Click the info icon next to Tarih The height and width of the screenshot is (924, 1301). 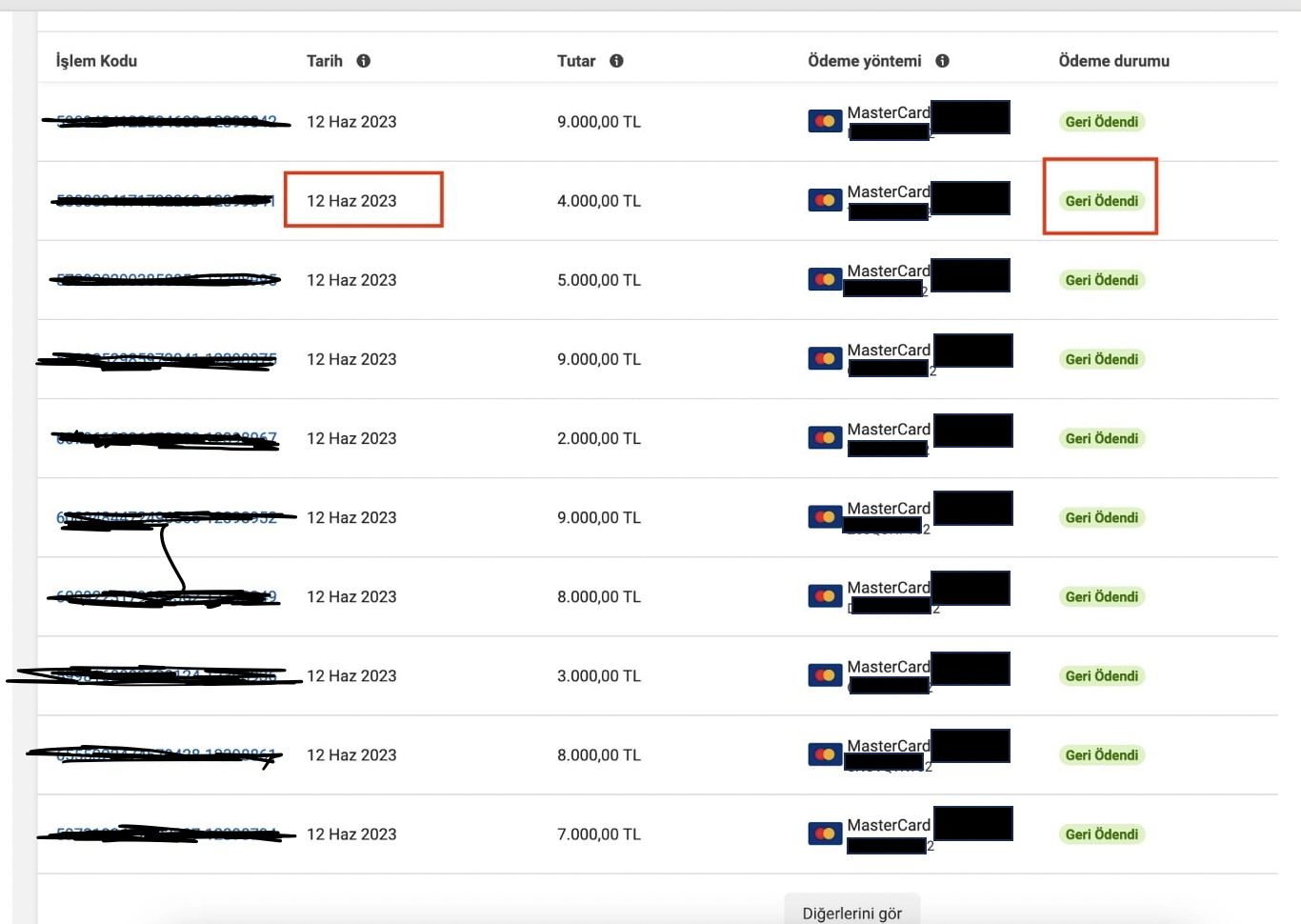click(x=364, y=61)
